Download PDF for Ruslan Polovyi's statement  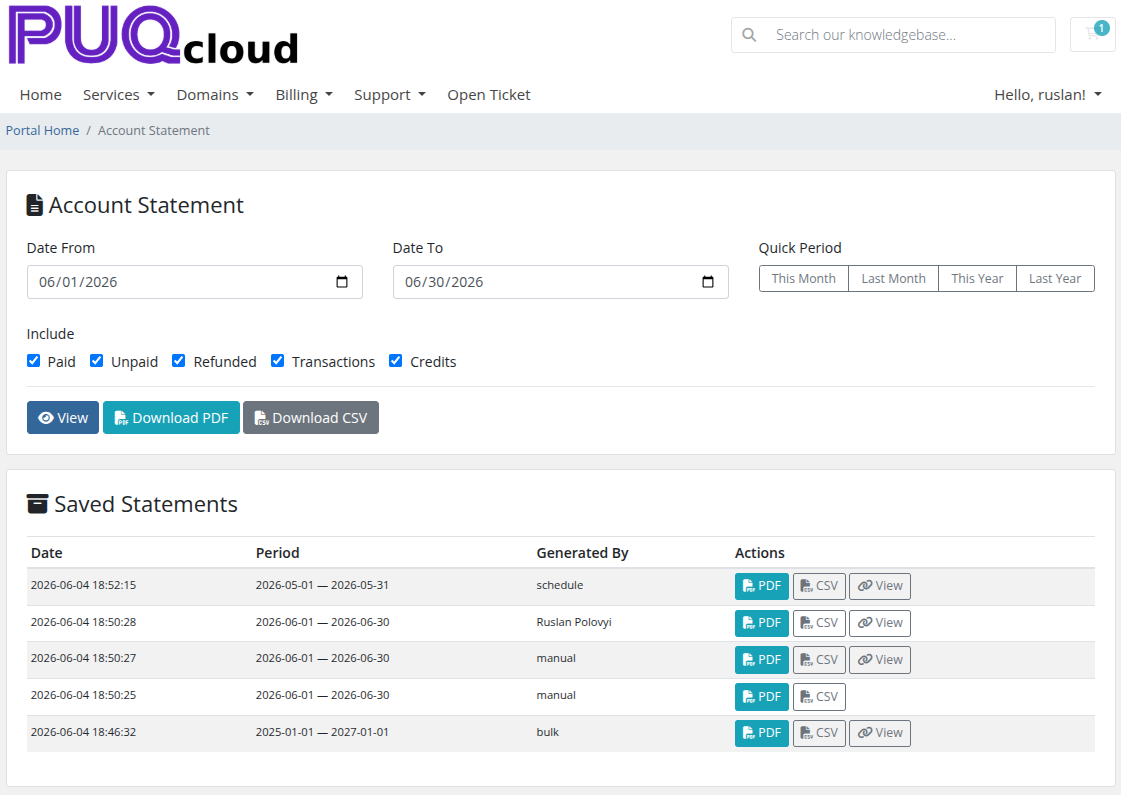(x=761, y=623)
